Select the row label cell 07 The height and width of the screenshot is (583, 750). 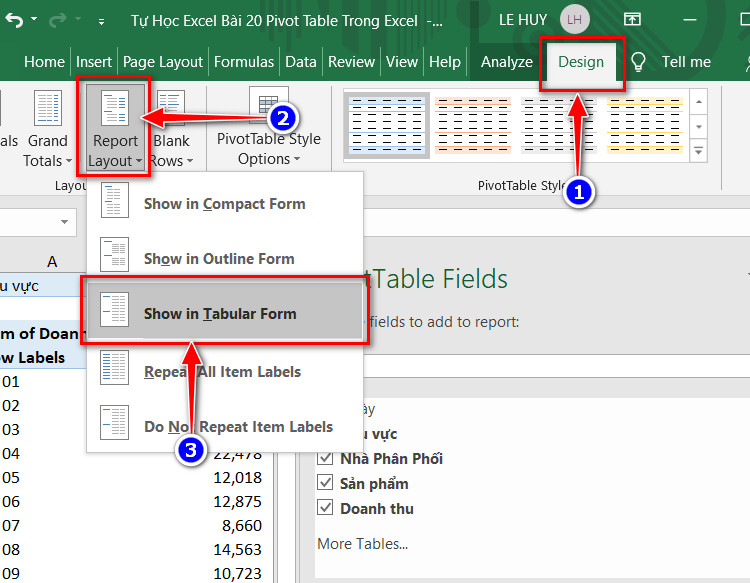pyautogui.click(x=11, y=525)
